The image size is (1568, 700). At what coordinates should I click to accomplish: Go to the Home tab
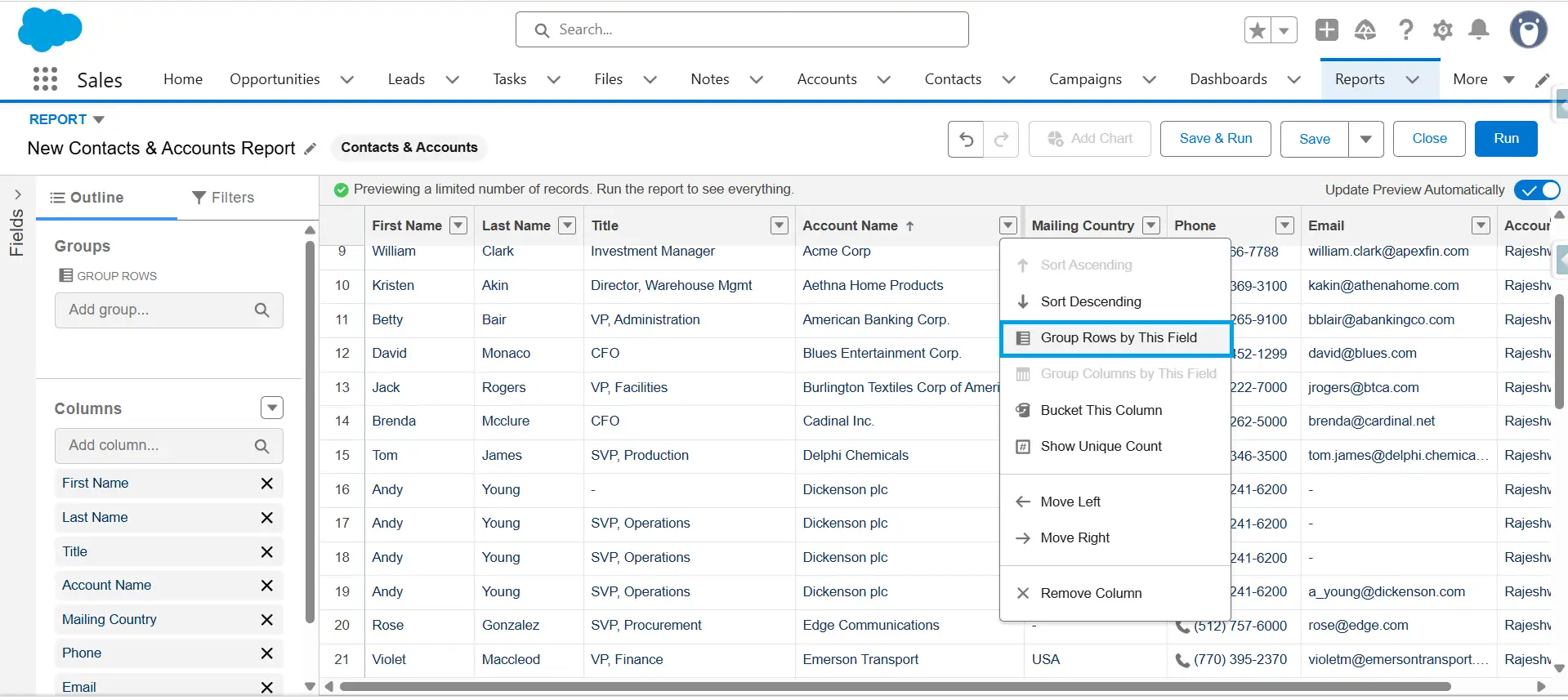point(183,79)
